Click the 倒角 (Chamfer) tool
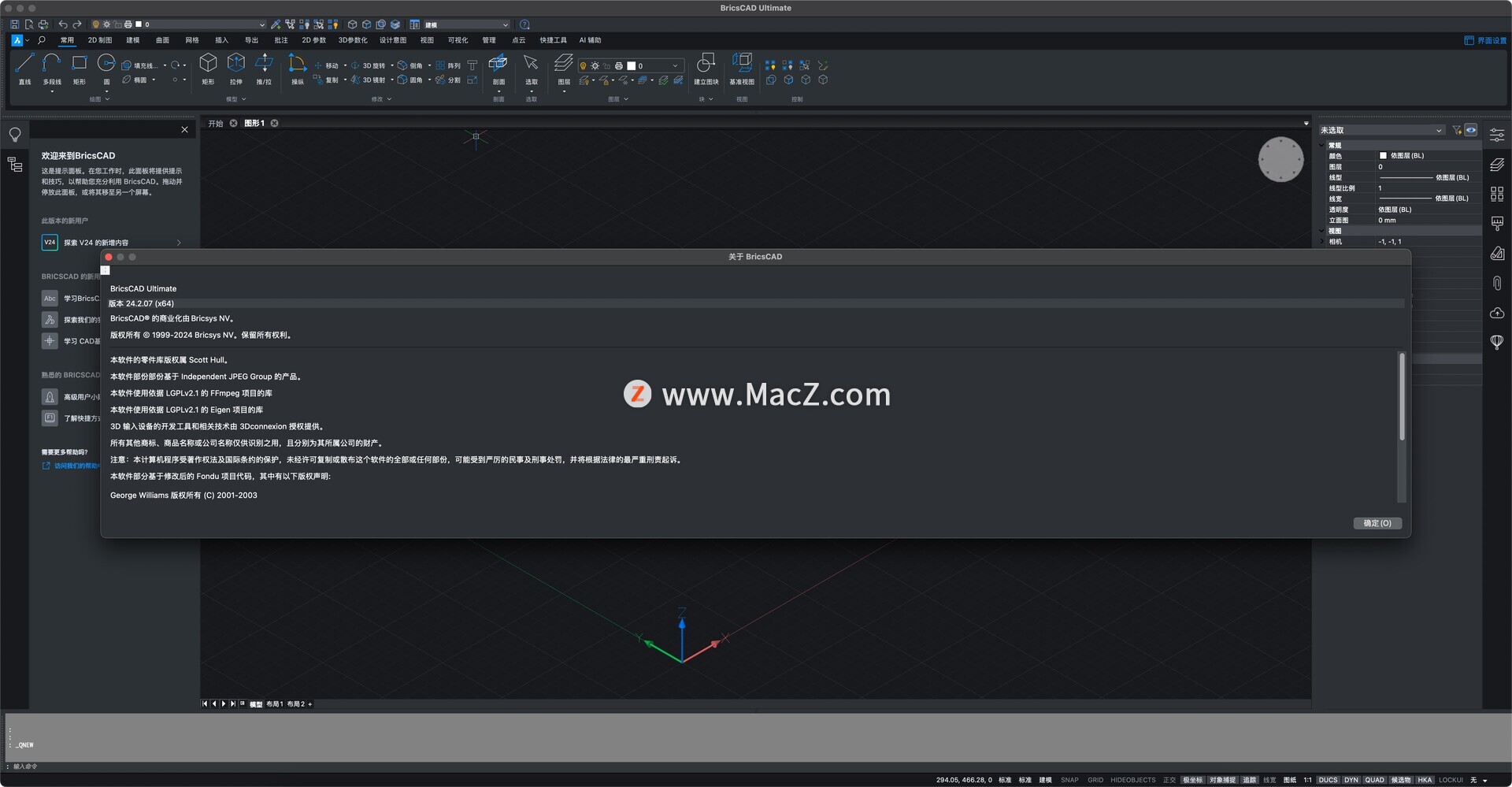 [410, 65]
